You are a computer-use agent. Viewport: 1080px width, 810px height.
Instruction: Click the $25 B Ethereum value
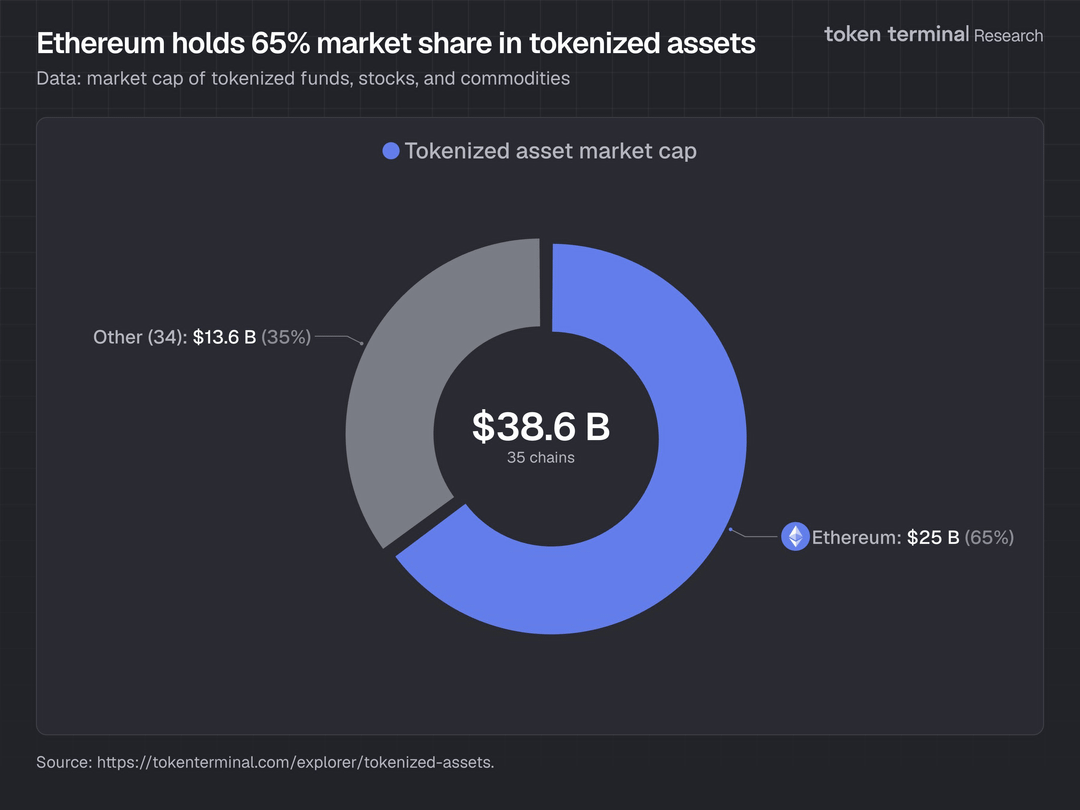[933, 537]
